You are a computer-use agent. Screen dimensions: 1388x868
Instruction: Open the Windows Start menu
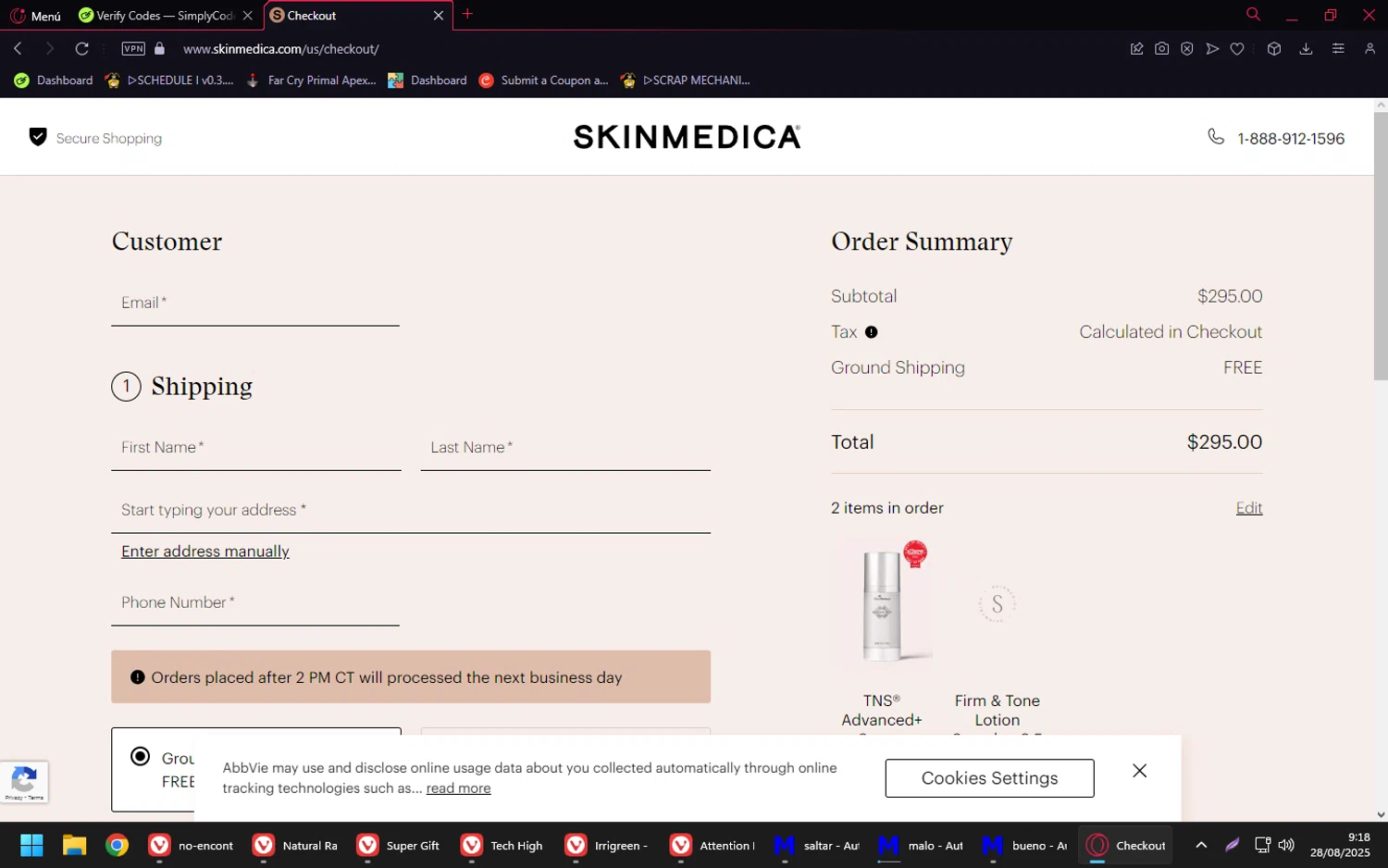point(31,845)
